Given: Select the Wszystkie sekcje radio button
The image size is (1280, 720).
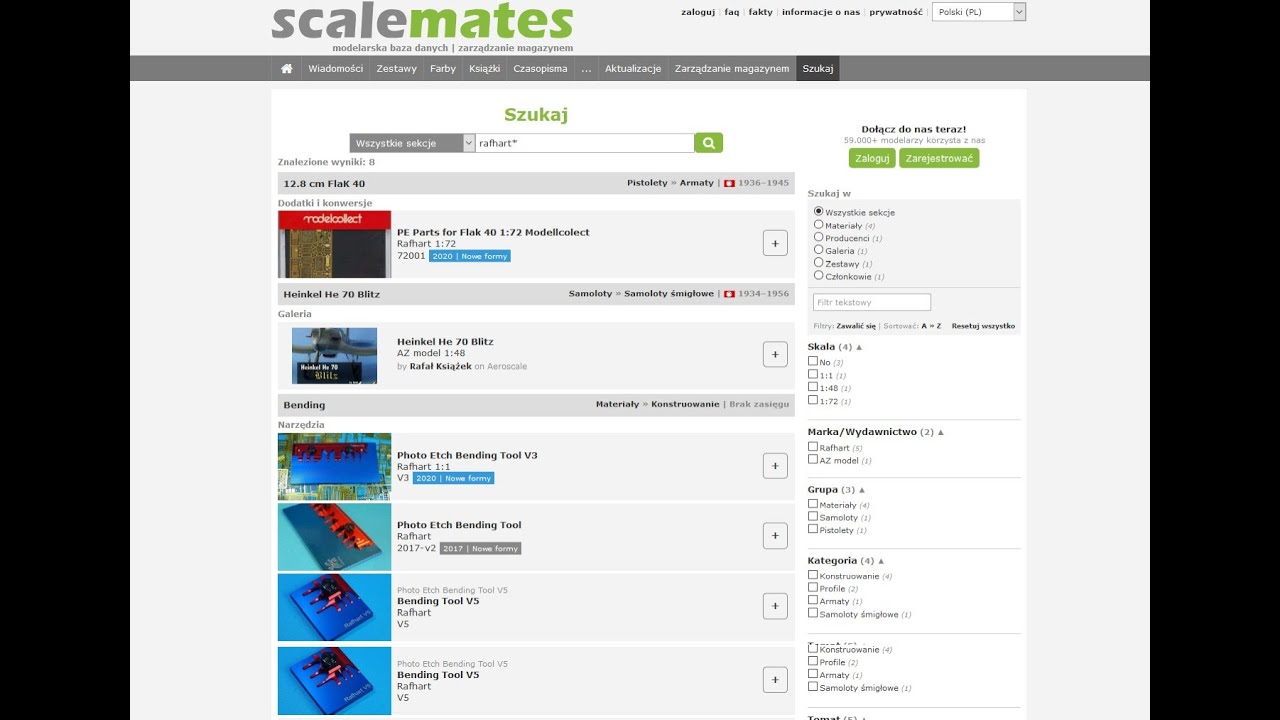Looking at the screenshot, I should [x=819, y=212].
